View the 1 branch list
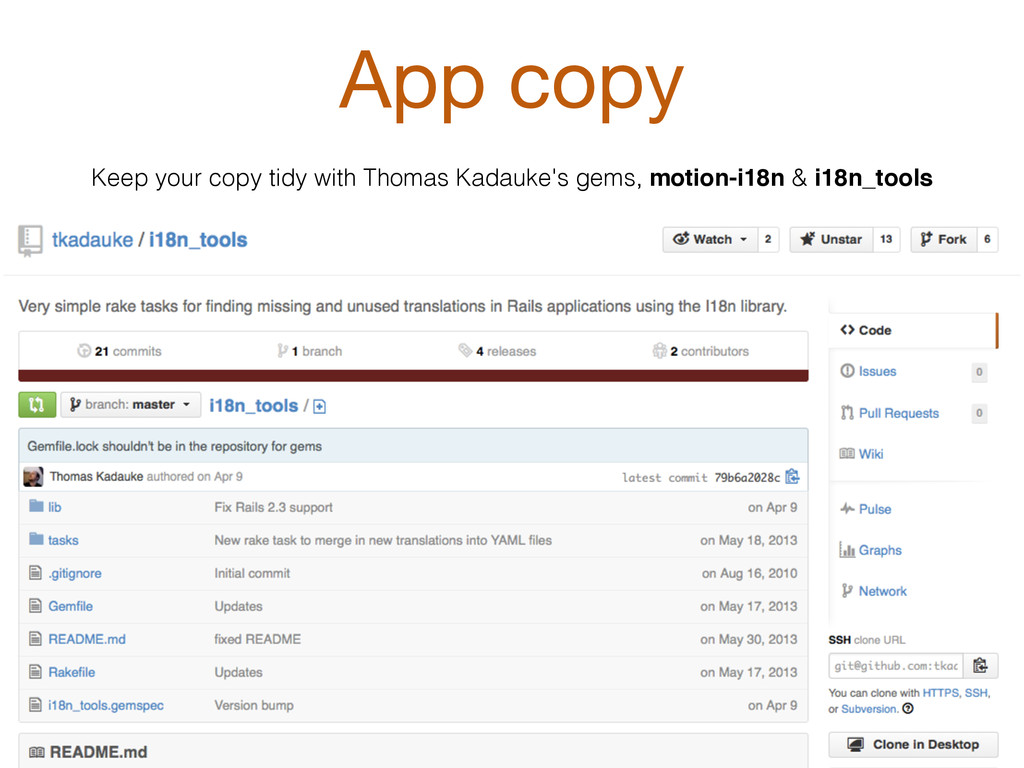Image resolution: width=1024 pixels, height=768 pixels. (x=310, y=351)
